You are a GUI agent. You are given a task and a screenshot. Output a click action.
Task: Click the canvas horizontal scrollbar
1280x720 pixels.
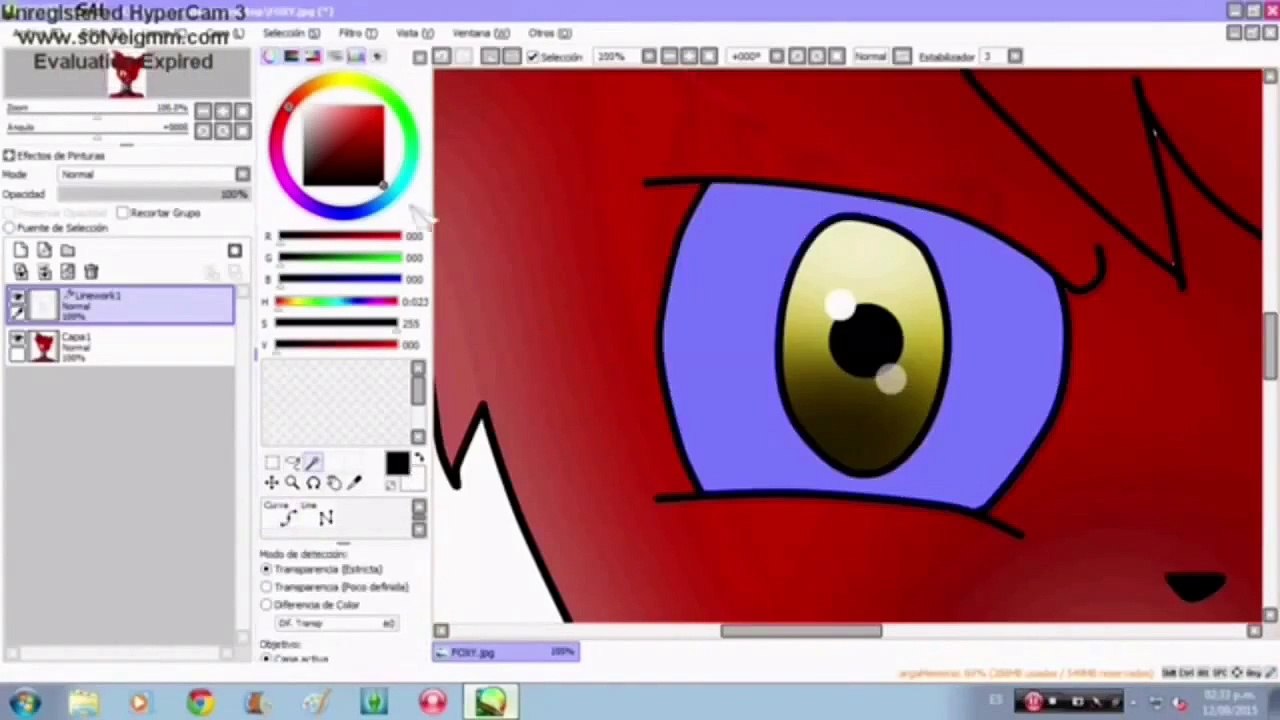802,631
